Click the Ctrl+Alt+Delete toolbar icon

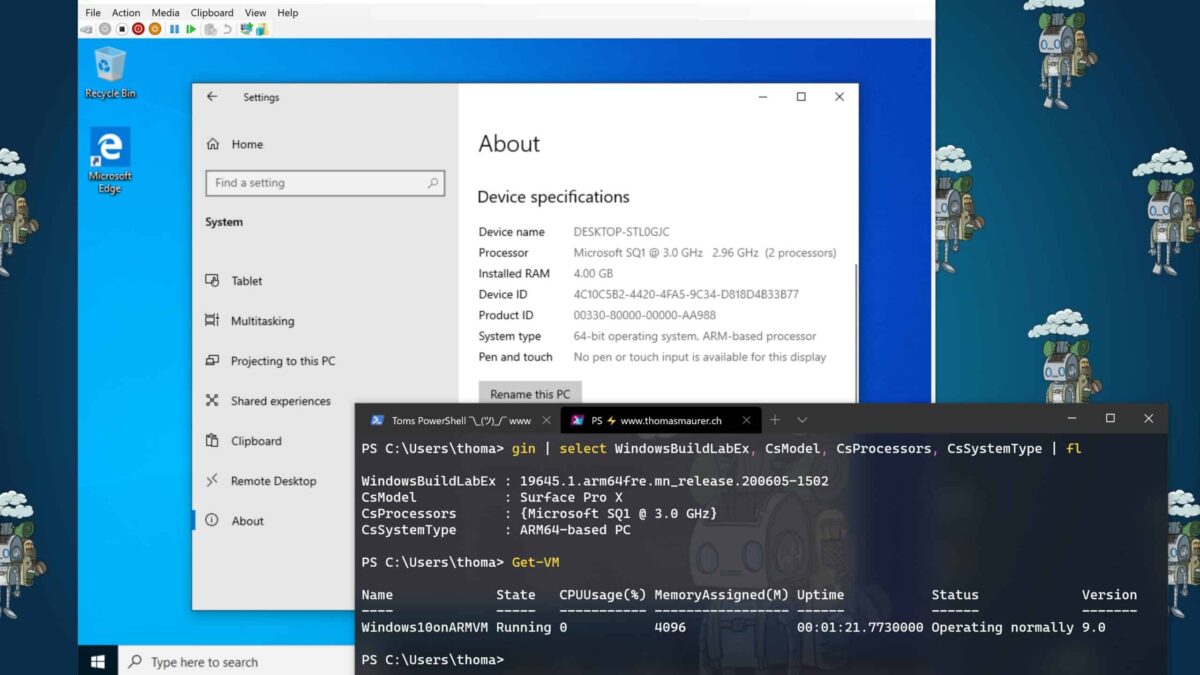[x=88, y=29]
